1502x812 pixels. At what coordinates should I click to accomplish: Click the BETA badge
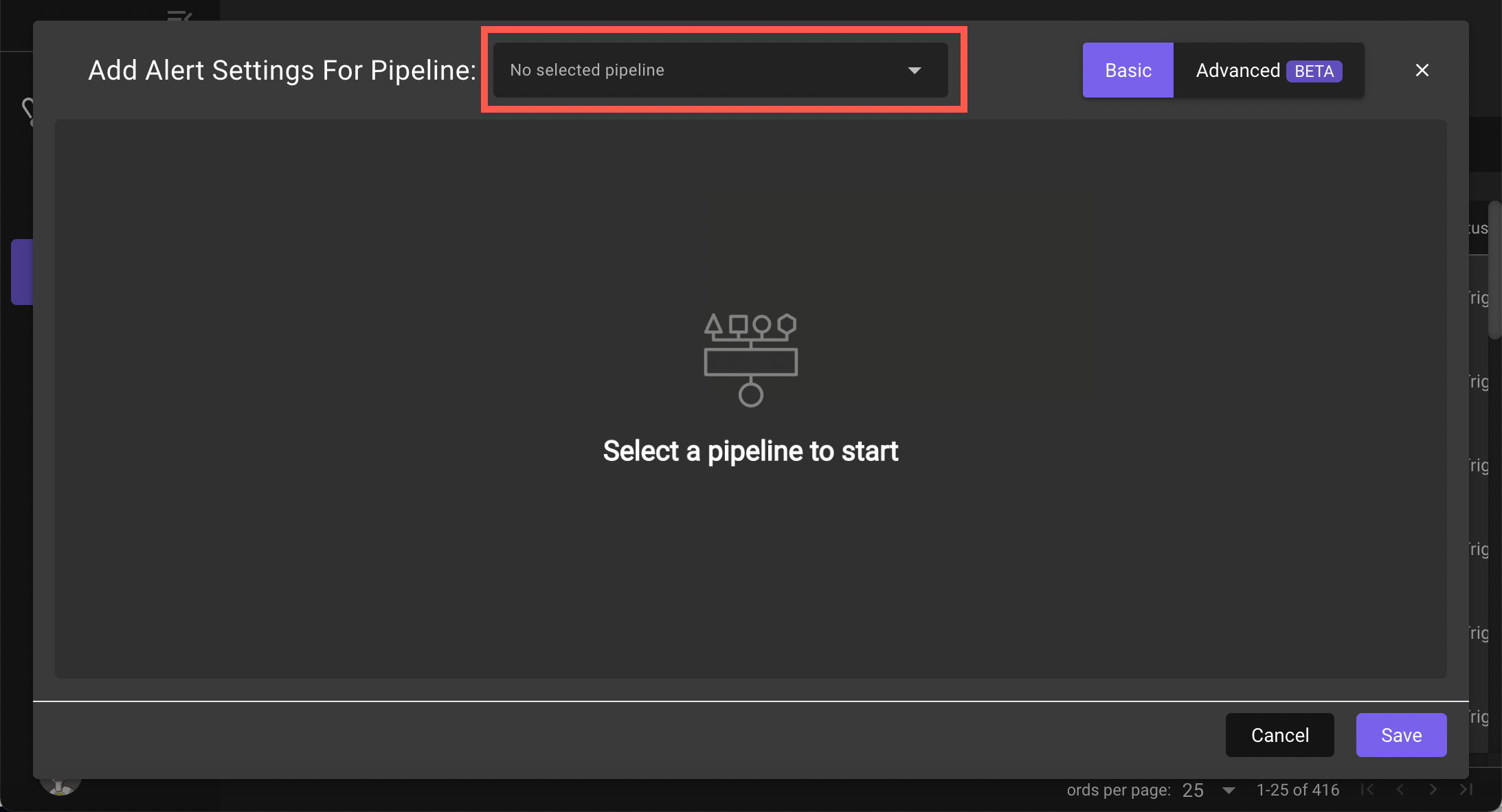pyautogui.click(x=1314, y=71)
